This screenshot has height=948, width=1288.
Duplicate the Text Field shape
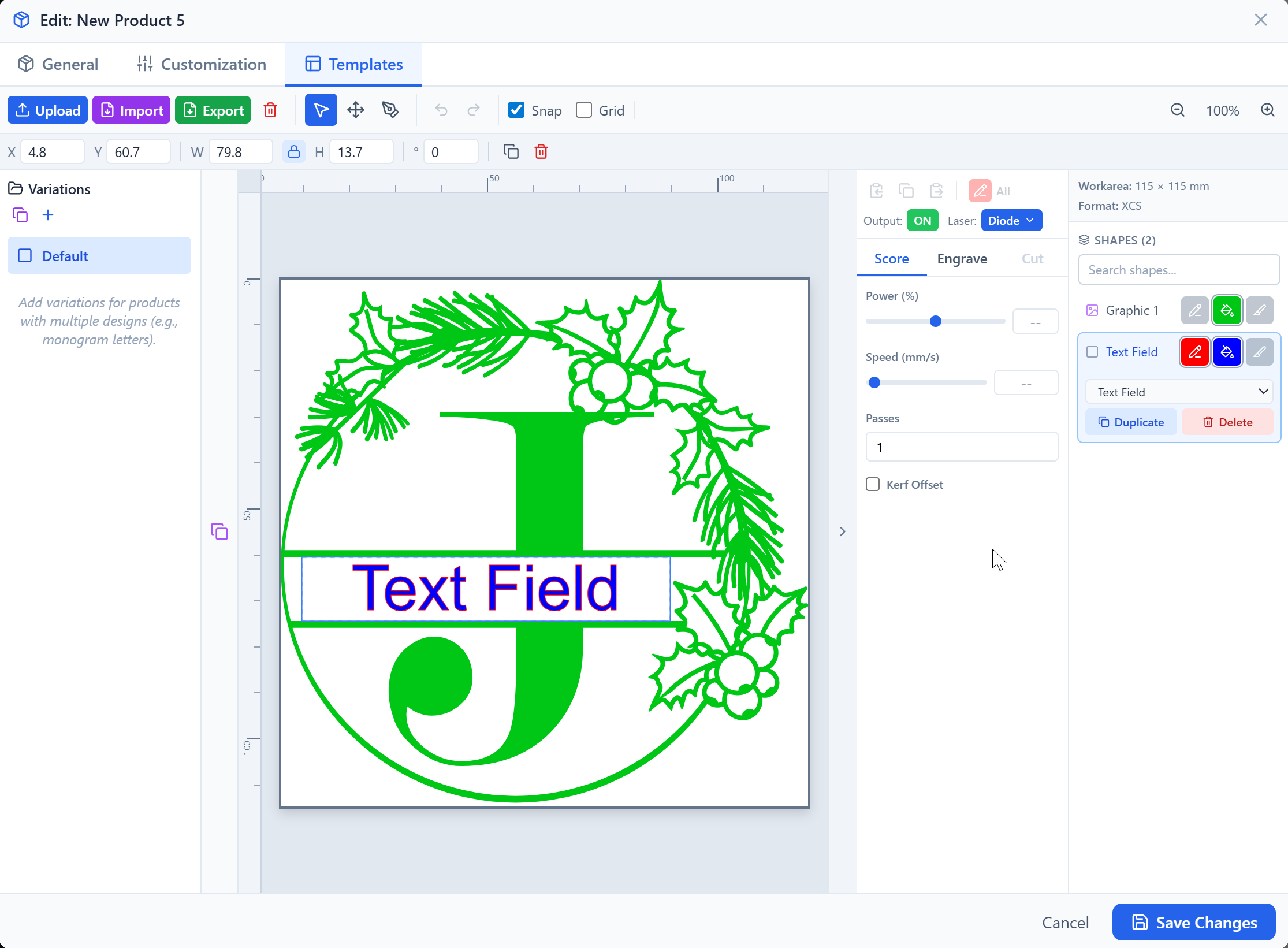click(1131, 422)
